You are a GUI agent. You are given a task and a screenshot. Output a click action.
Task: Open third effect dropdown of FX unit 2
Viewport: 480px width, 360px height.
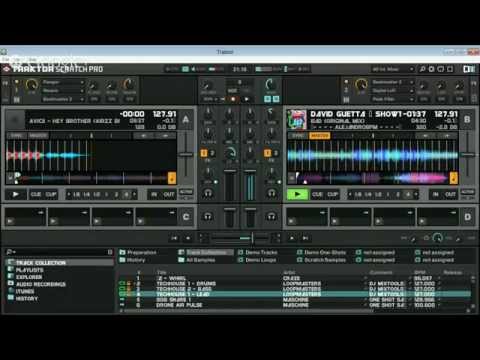coord(393,99)
